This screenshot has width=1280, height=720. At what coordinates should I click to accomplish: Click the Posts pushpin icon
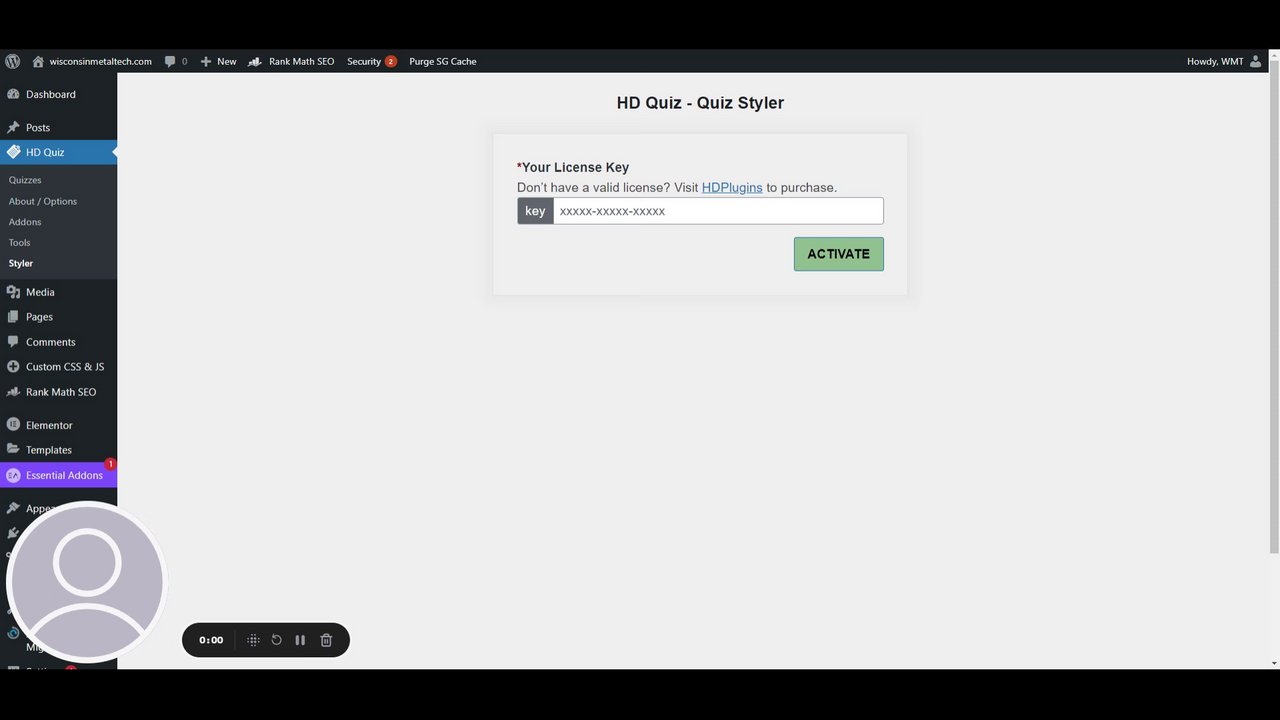pos(13,127)
